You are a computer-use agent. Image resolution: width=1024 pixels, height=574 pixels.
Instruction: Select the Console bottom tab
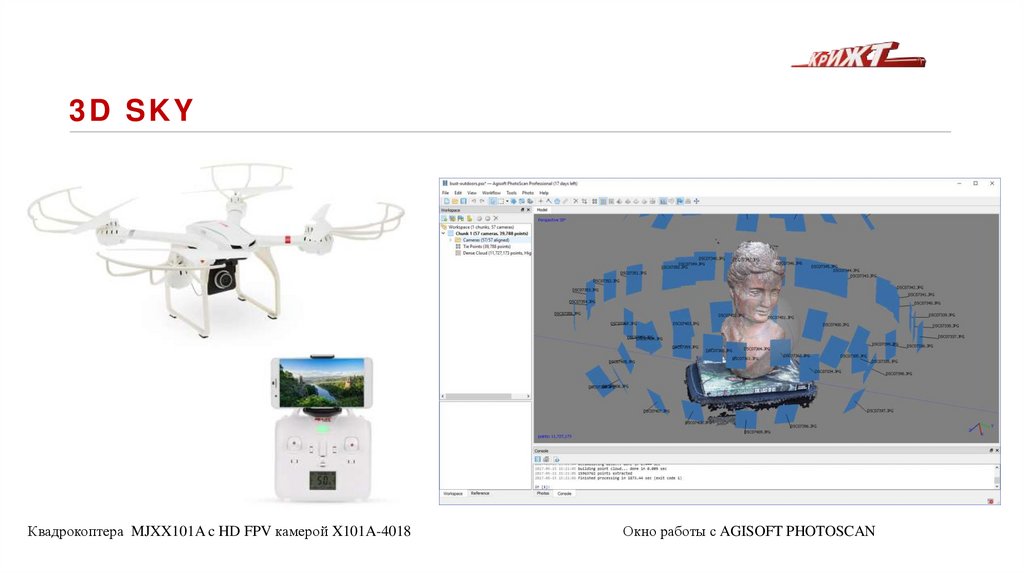click(x=564, y=494)
